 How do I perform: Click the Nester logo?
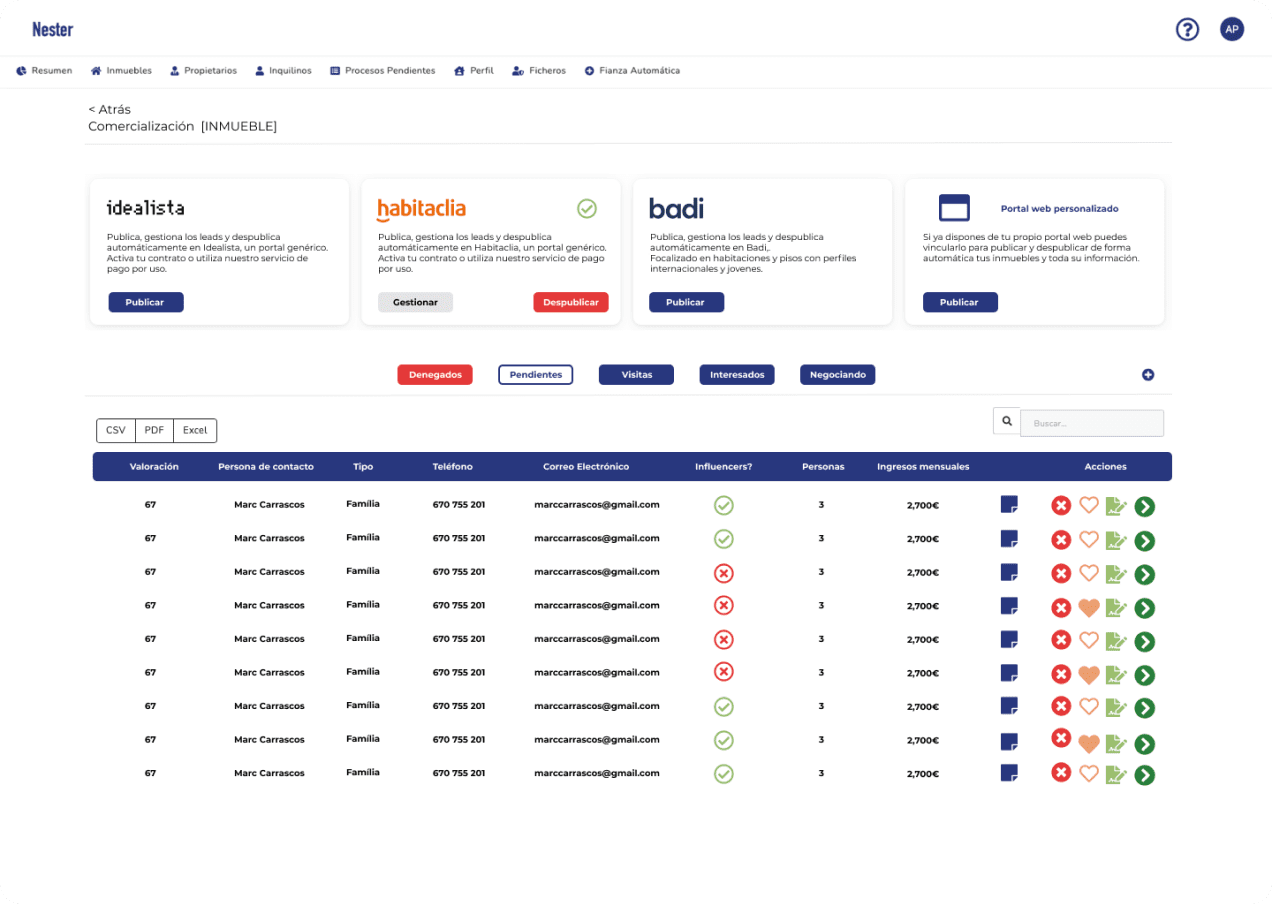[52, 29]
